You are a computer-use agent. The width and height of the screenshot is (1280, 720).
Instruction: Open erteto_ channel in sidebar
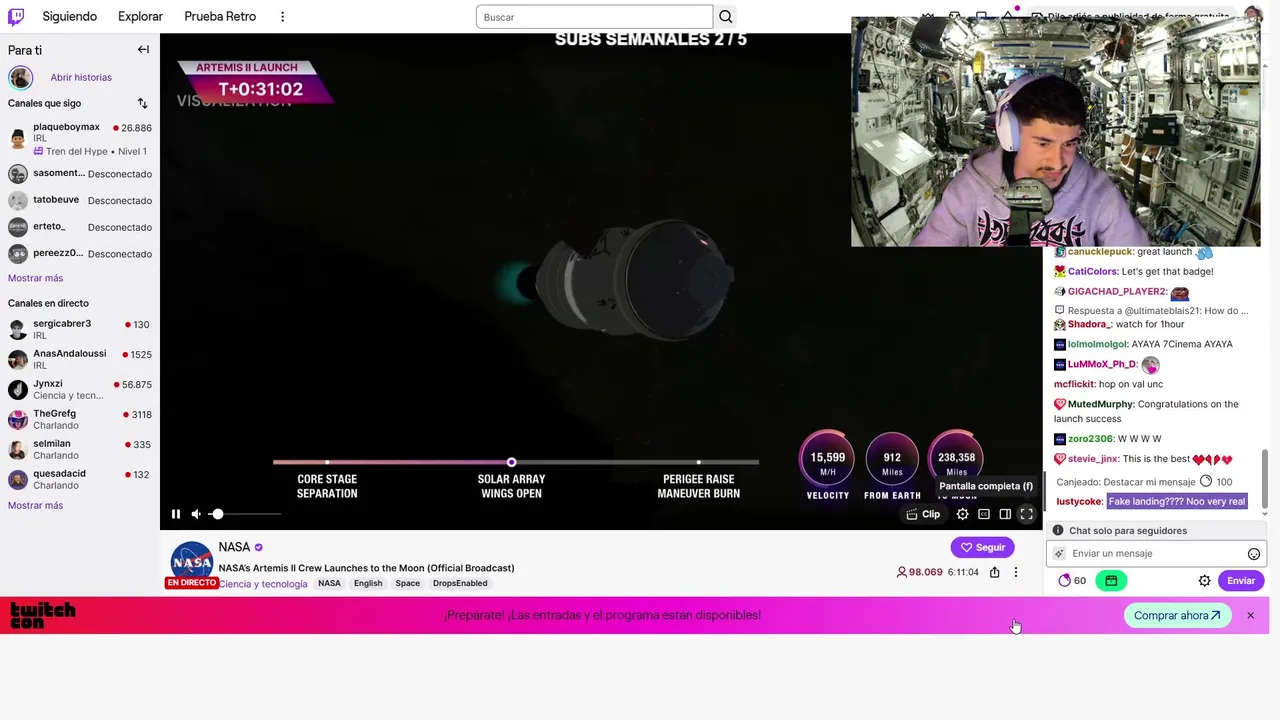(80, 227)
